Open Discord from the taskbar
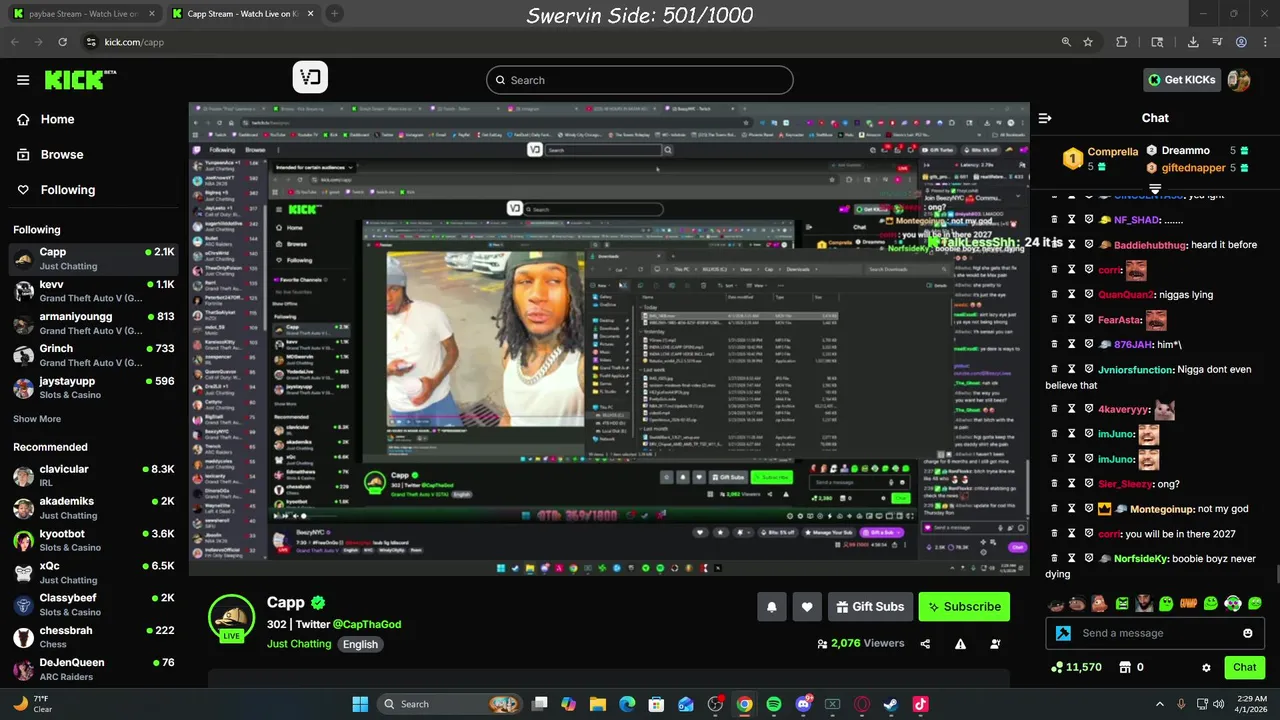 click(803, 704)
